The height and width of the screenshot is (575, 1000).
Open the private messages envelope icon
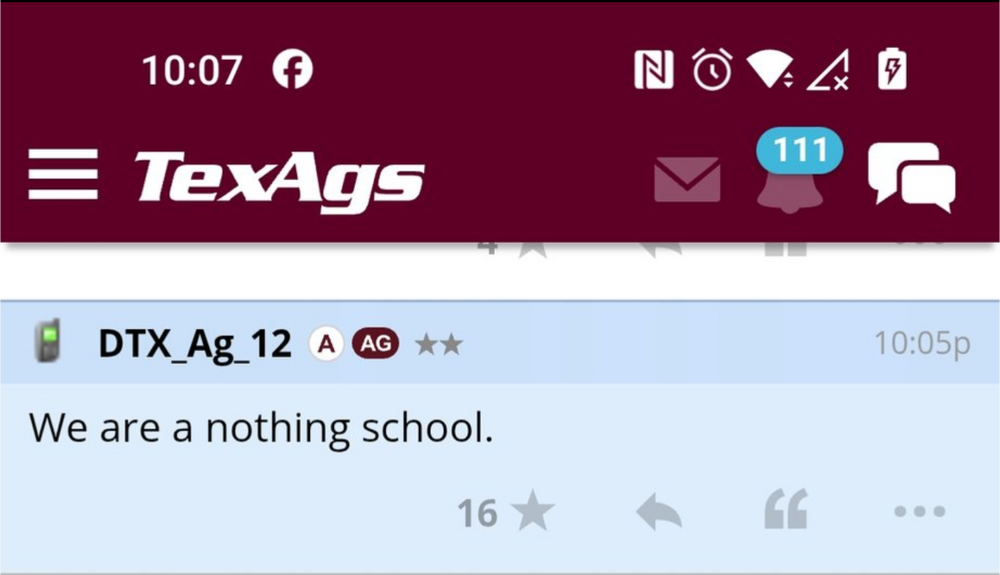tap(687, 179)
